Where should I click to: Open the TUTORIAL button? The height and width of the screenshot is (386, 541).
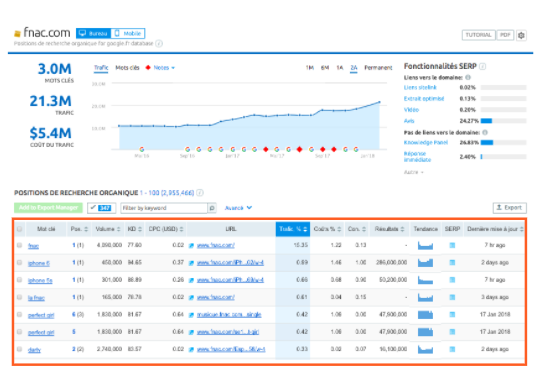click(479, 35)
